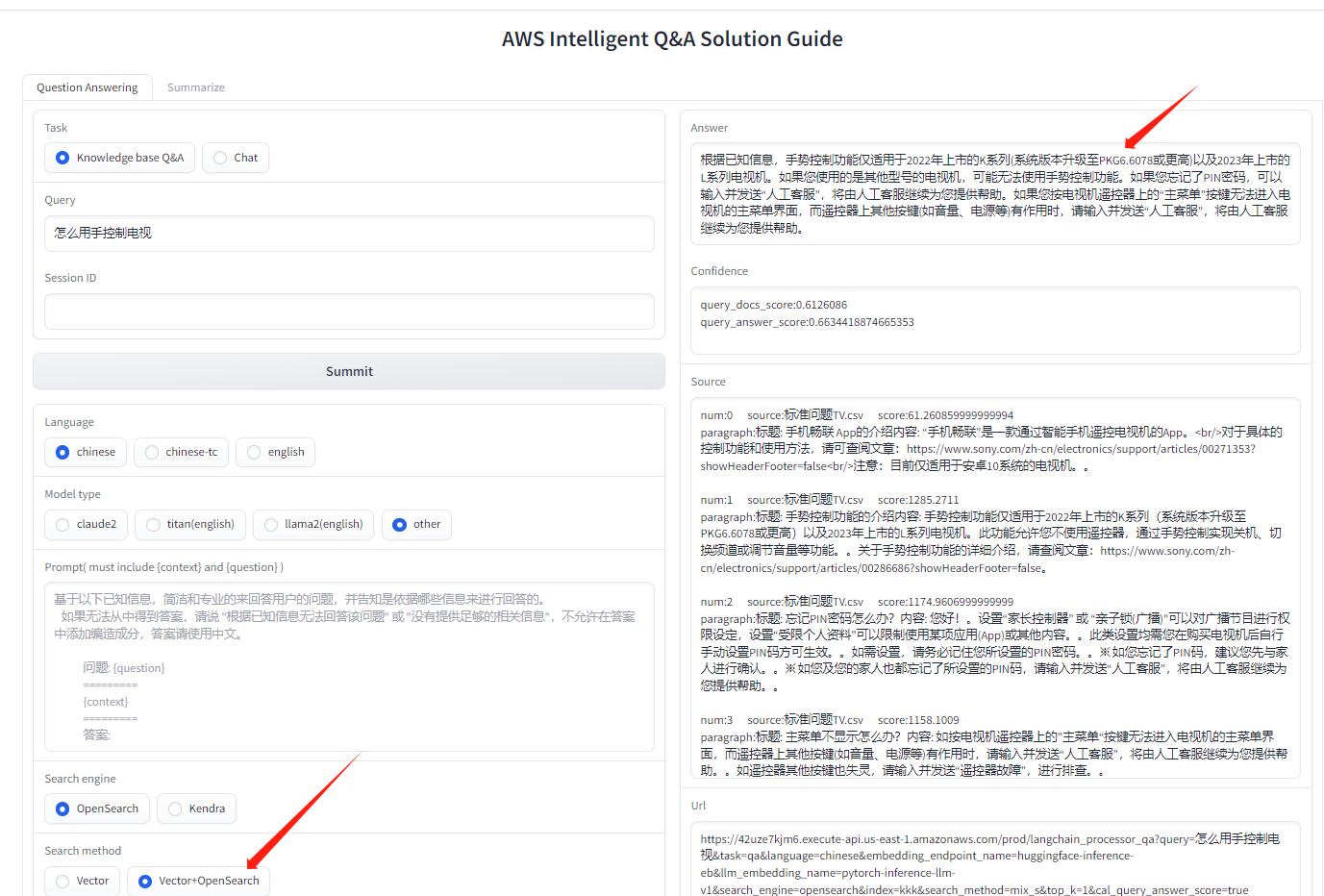The image size is (1324, 896).
Task: Open the Summarize tab
Action: (196, 87)
